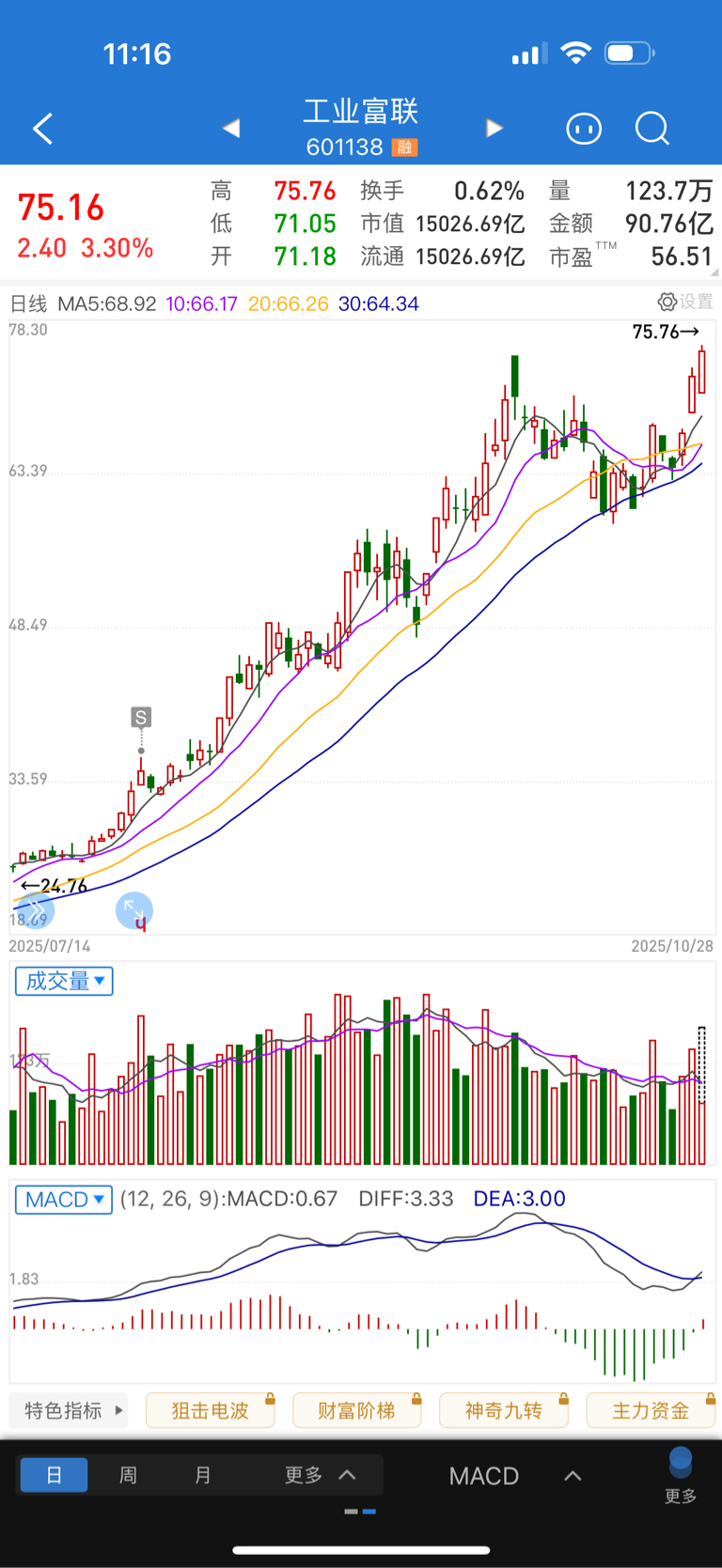Tap the blue 更多 icon at bottom right
The height and width of the screenshot is (1568, 722).
coord(681,1477)
